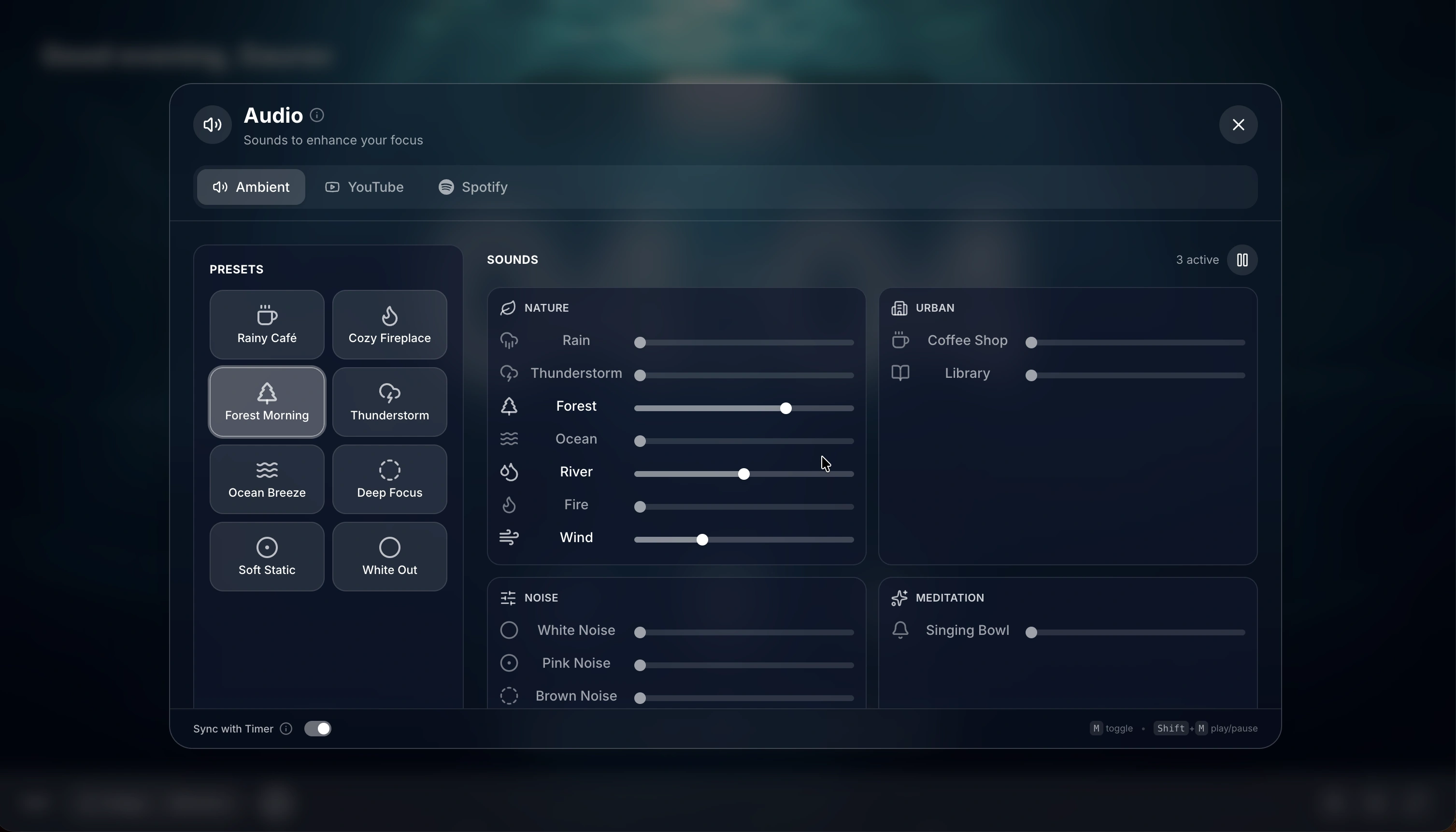Toggle the Wind sound icon
Viewport: 1456px width, 832px height.
click(508, 538)
